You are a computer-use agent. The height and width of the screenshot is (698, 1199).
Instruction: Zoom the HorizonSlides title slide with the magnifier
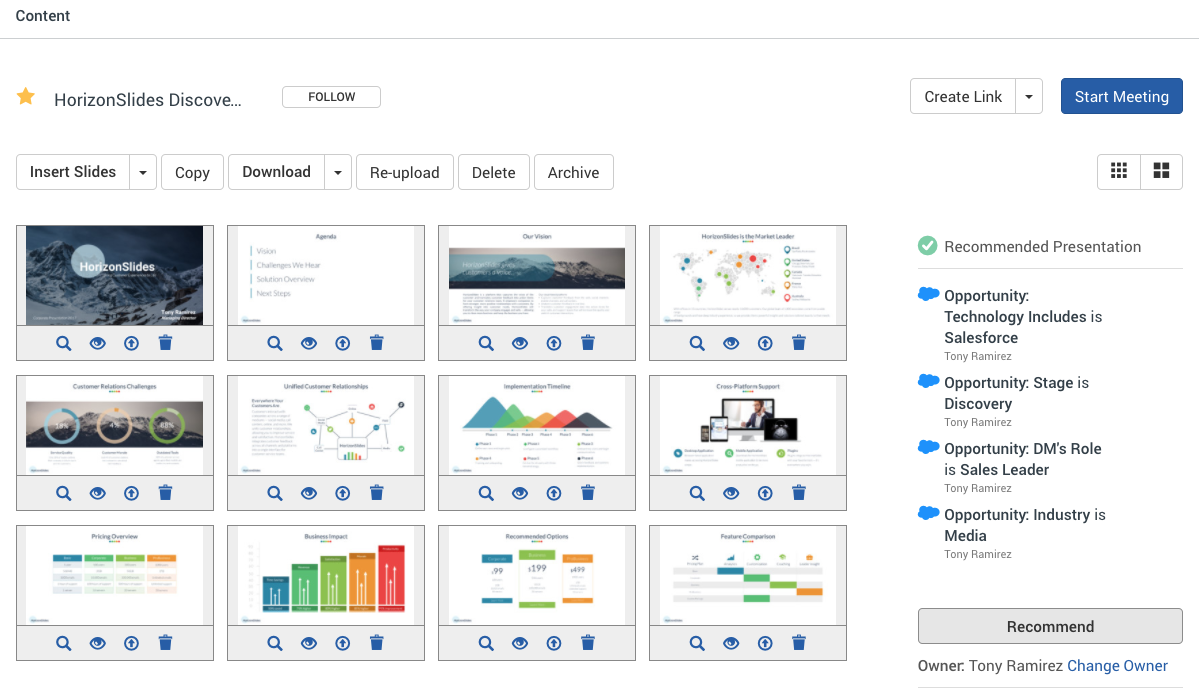click(x=63, y=343)
